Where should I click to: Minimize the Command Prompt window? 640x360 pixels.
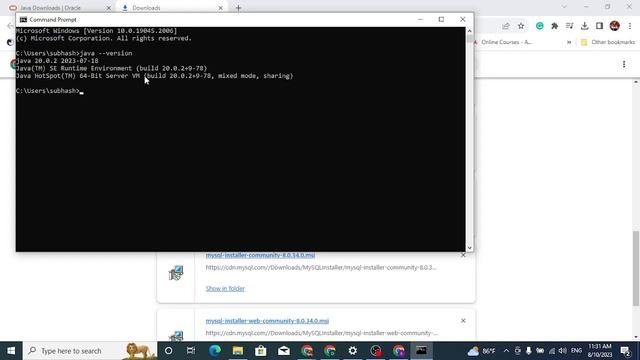[420, 19]
